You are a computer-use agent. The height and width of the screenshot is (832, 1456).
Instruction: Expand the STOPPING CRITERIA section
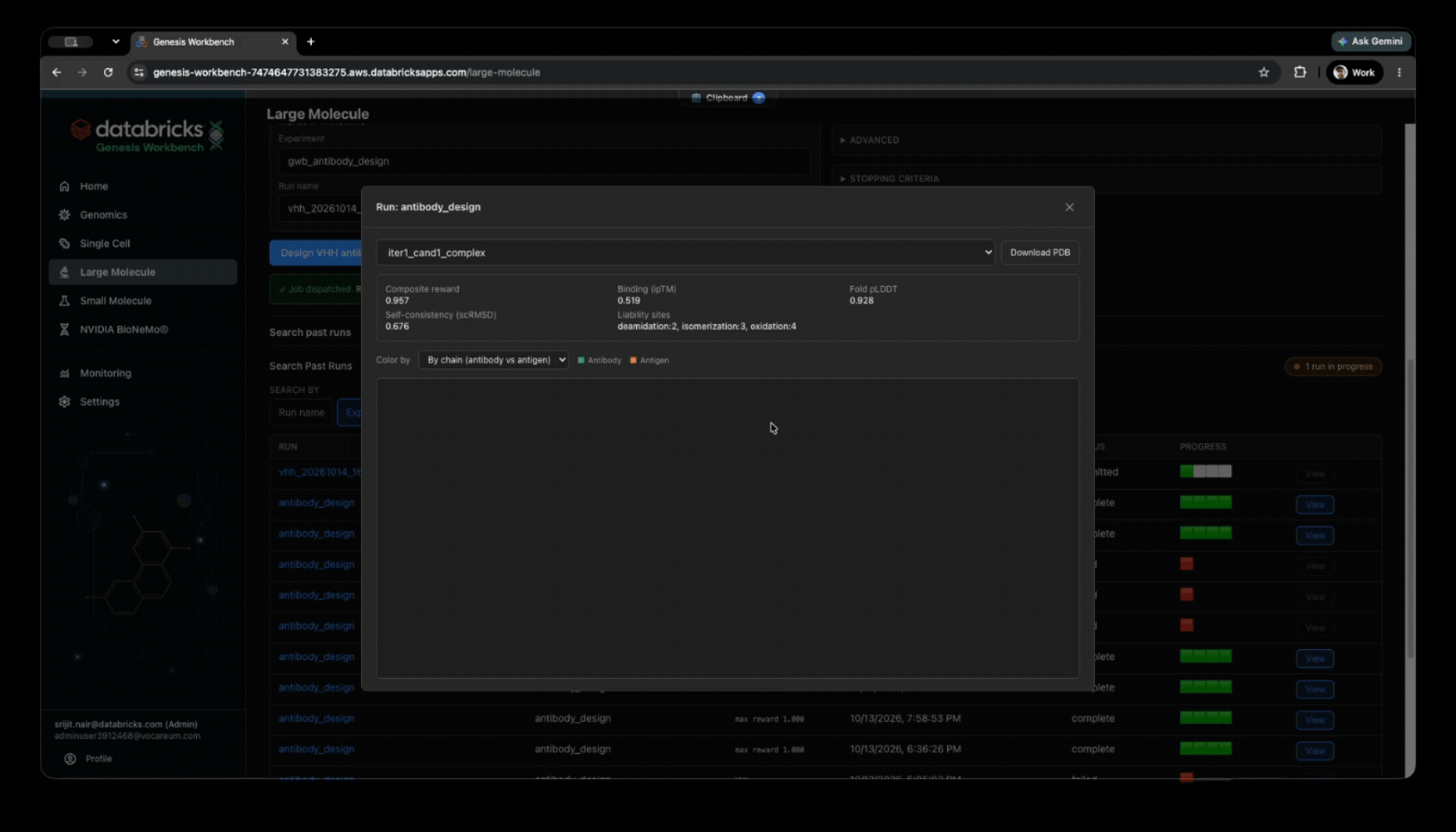point(1107,179)
